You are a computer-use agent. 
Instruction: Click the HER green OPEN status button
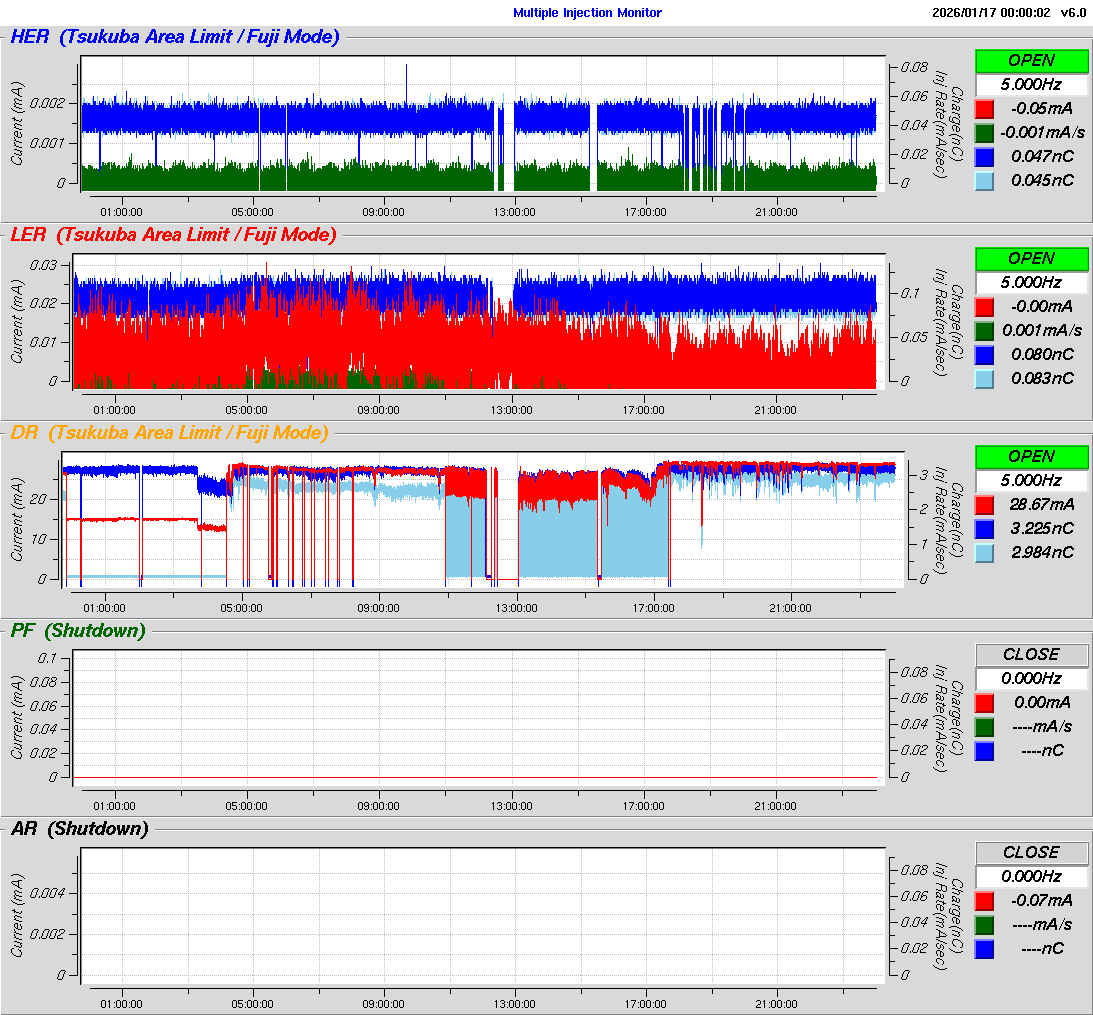point(1031,61)
